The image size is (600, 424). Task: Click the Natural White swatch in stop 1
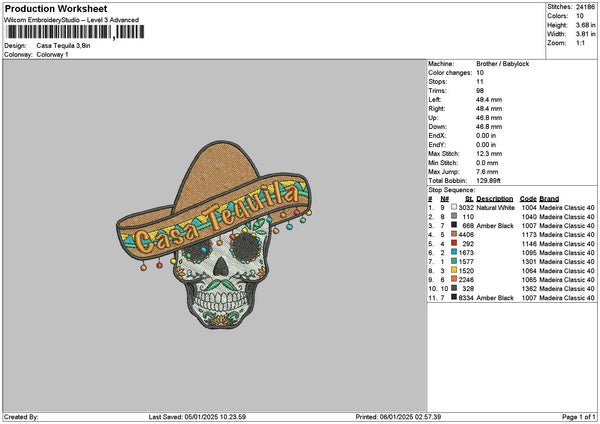click(x=454, y=207)
